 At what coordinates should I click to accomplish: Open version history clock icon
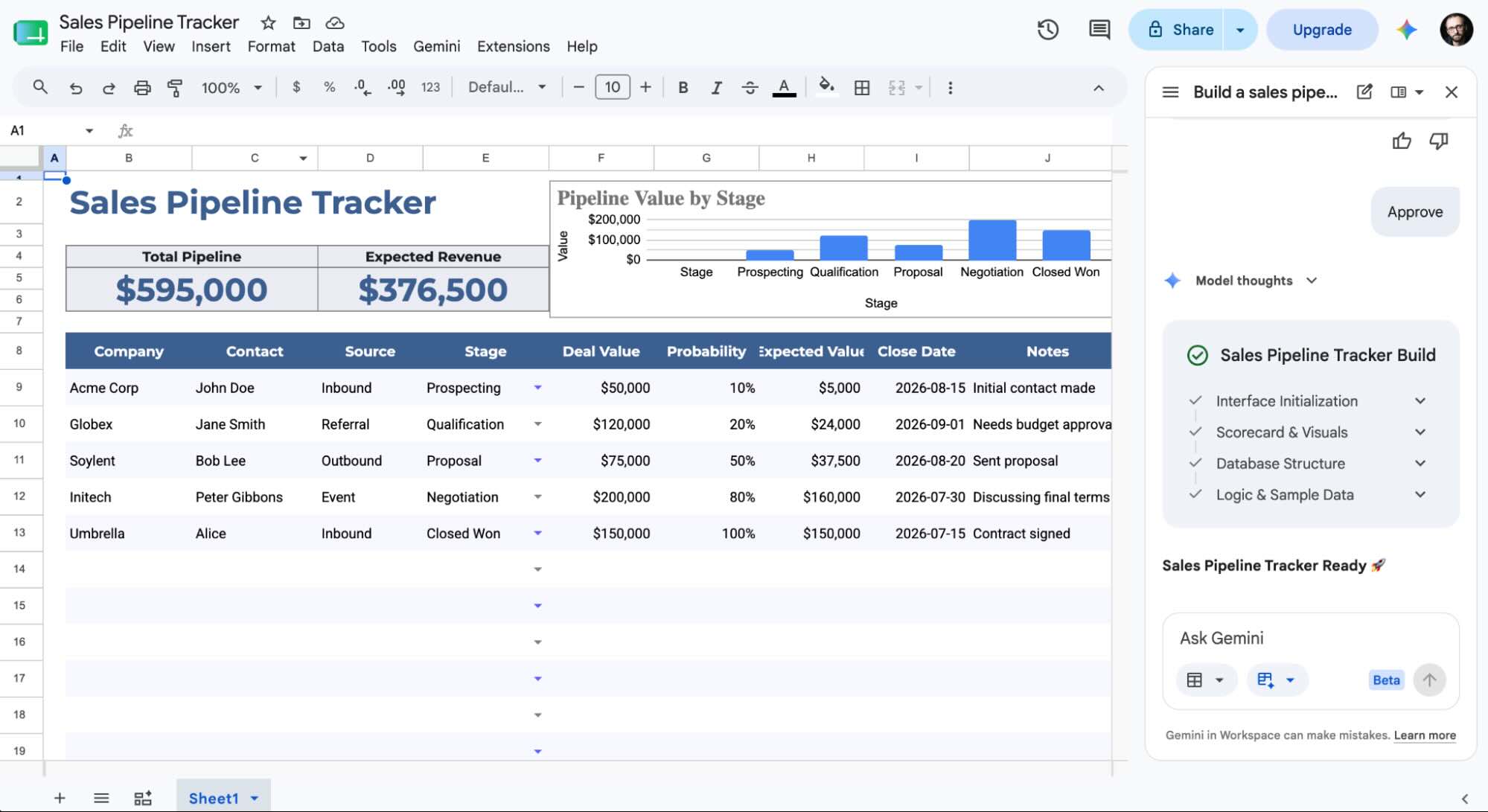1048,30
